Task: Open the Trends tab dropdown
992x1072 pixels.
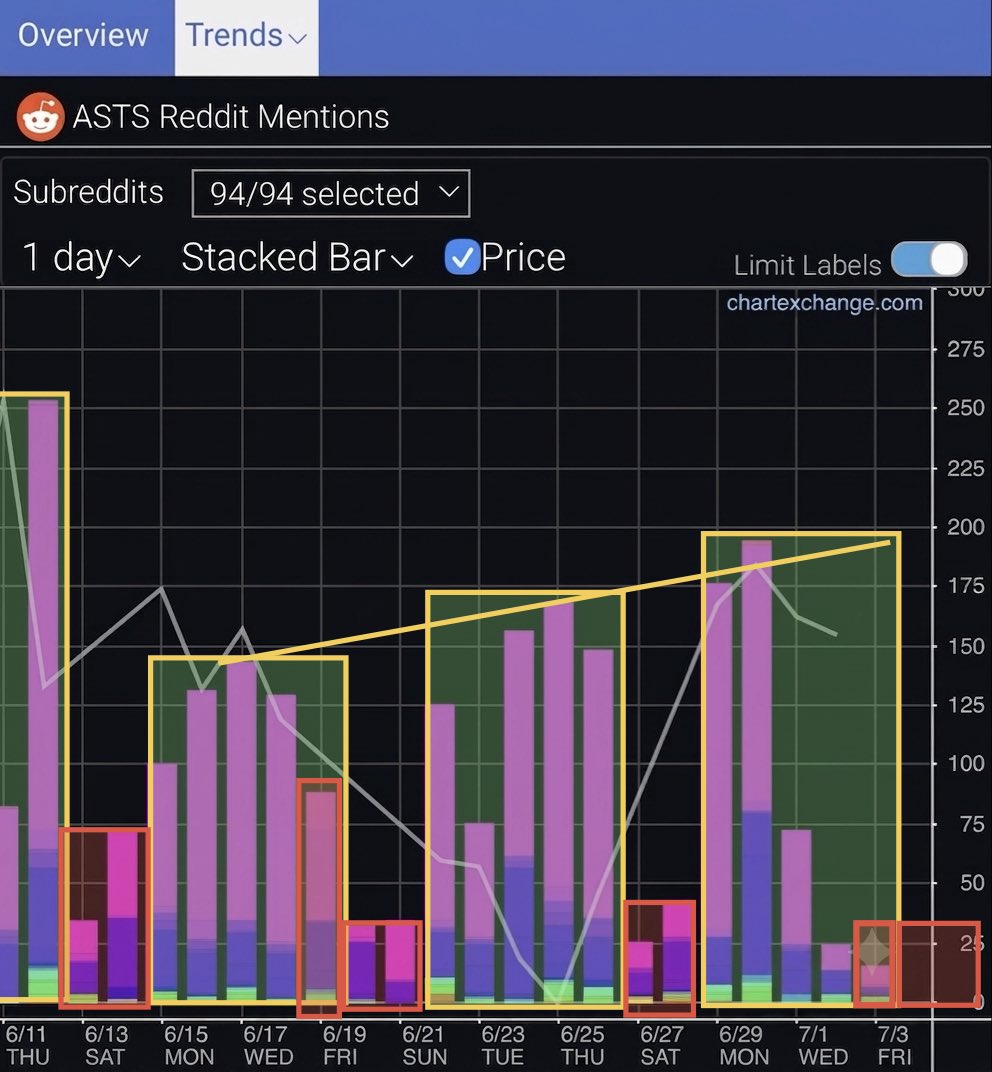Action: tap(246, 36)
